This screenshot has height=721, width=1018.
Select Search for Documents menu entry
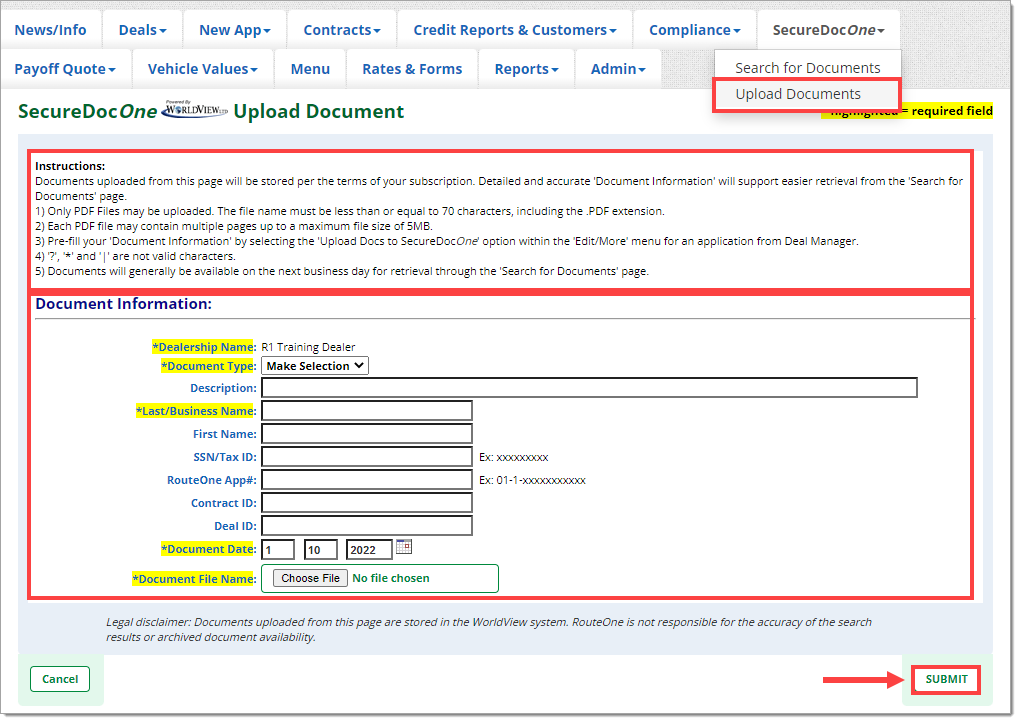(807, 68)
